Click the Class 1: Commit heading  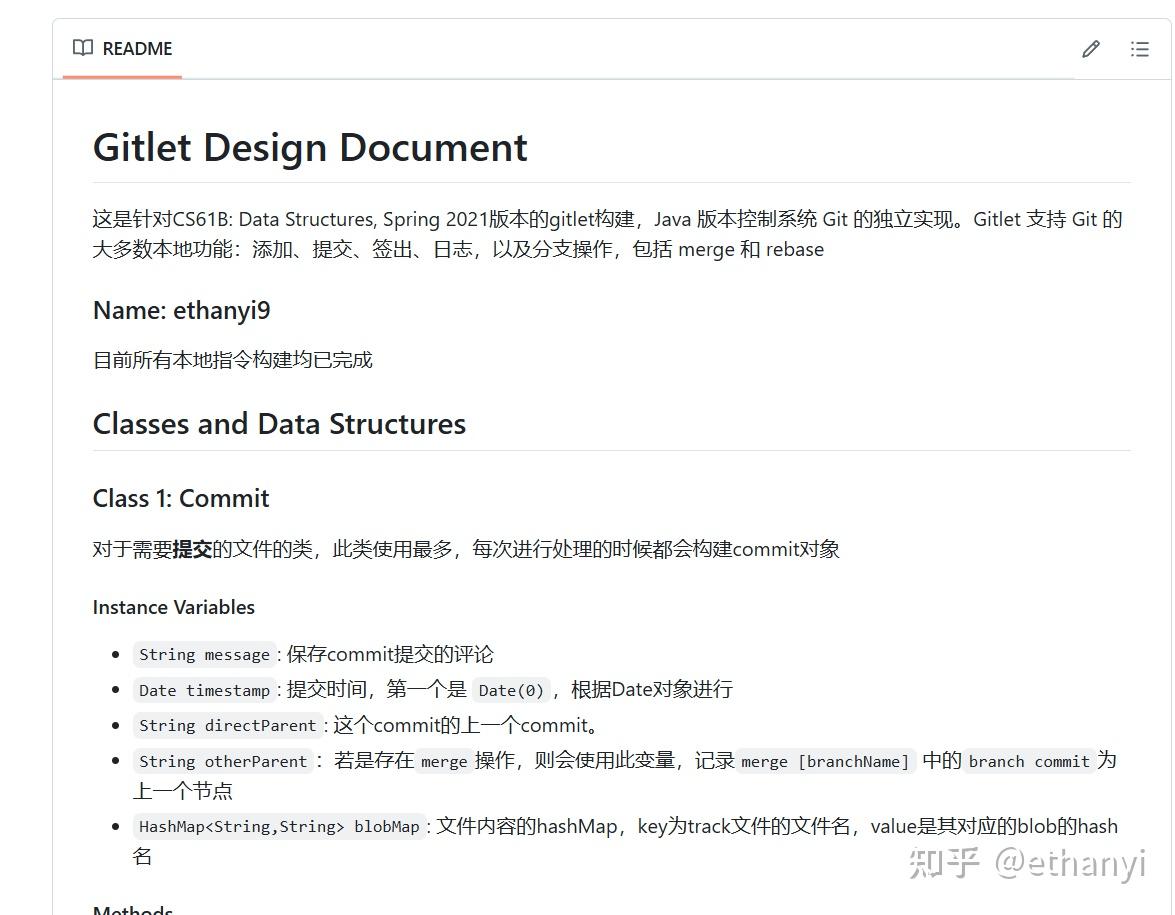coord(181,498)
